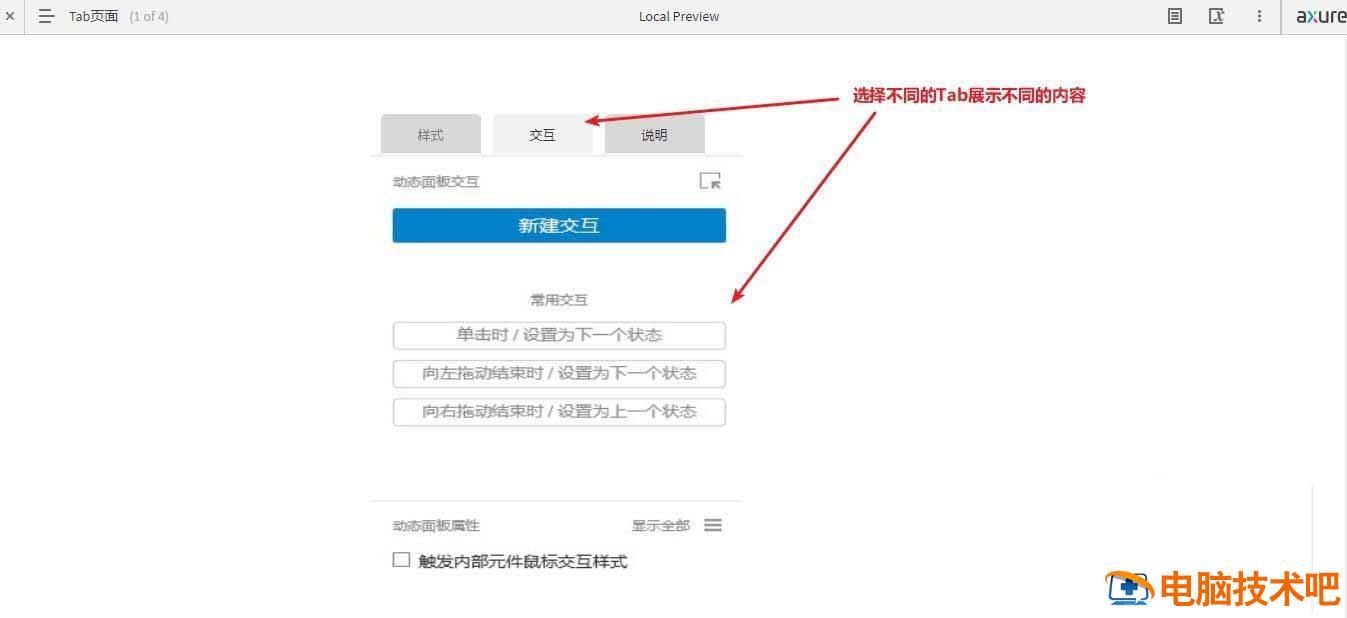The width and height of the screenshot is (1347, 618).
Task: Open the three-dot overflow menu
Action: click(1259, 16)
